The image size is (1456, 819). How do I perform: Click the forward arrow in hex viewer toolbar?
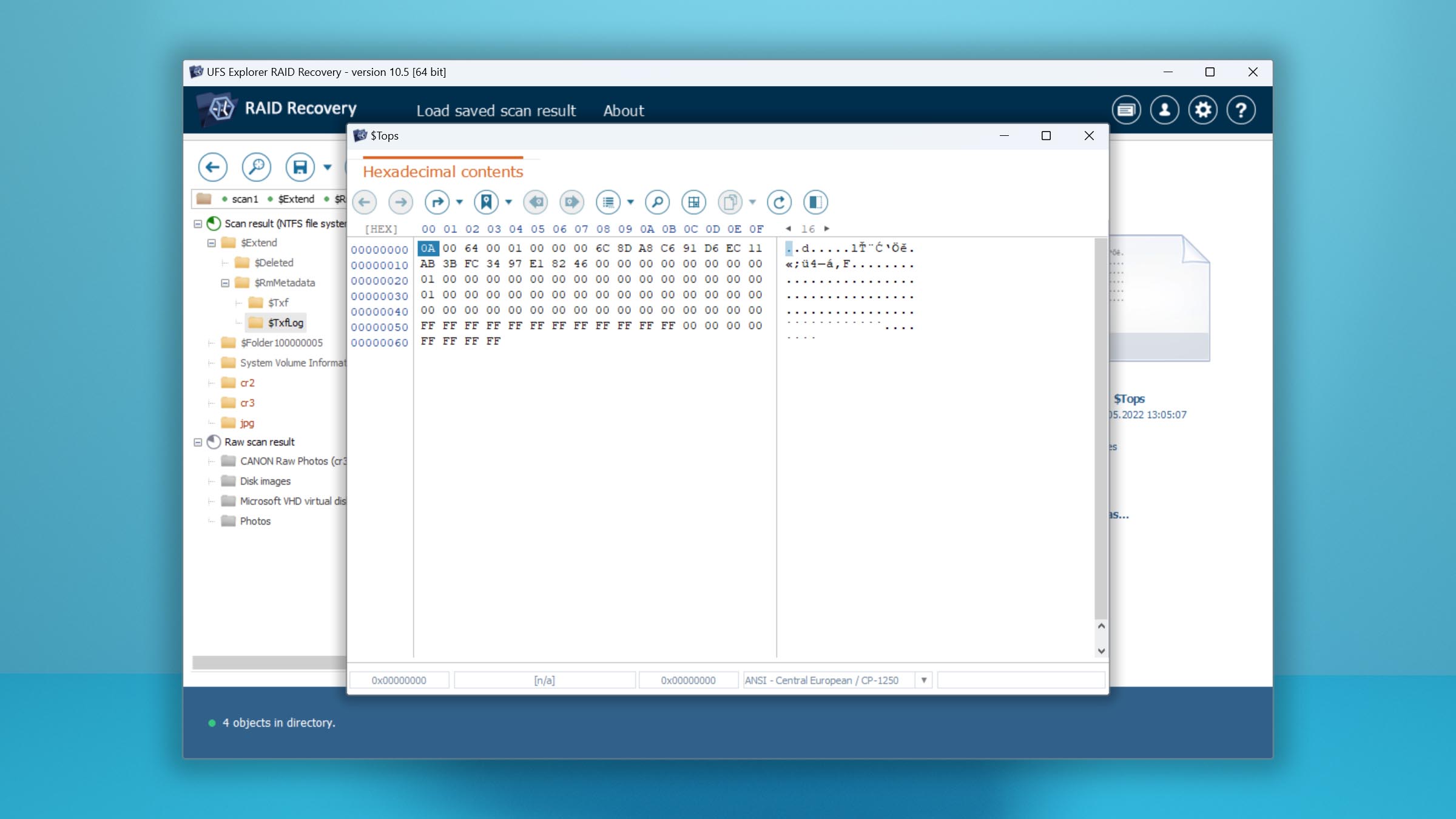400,202
